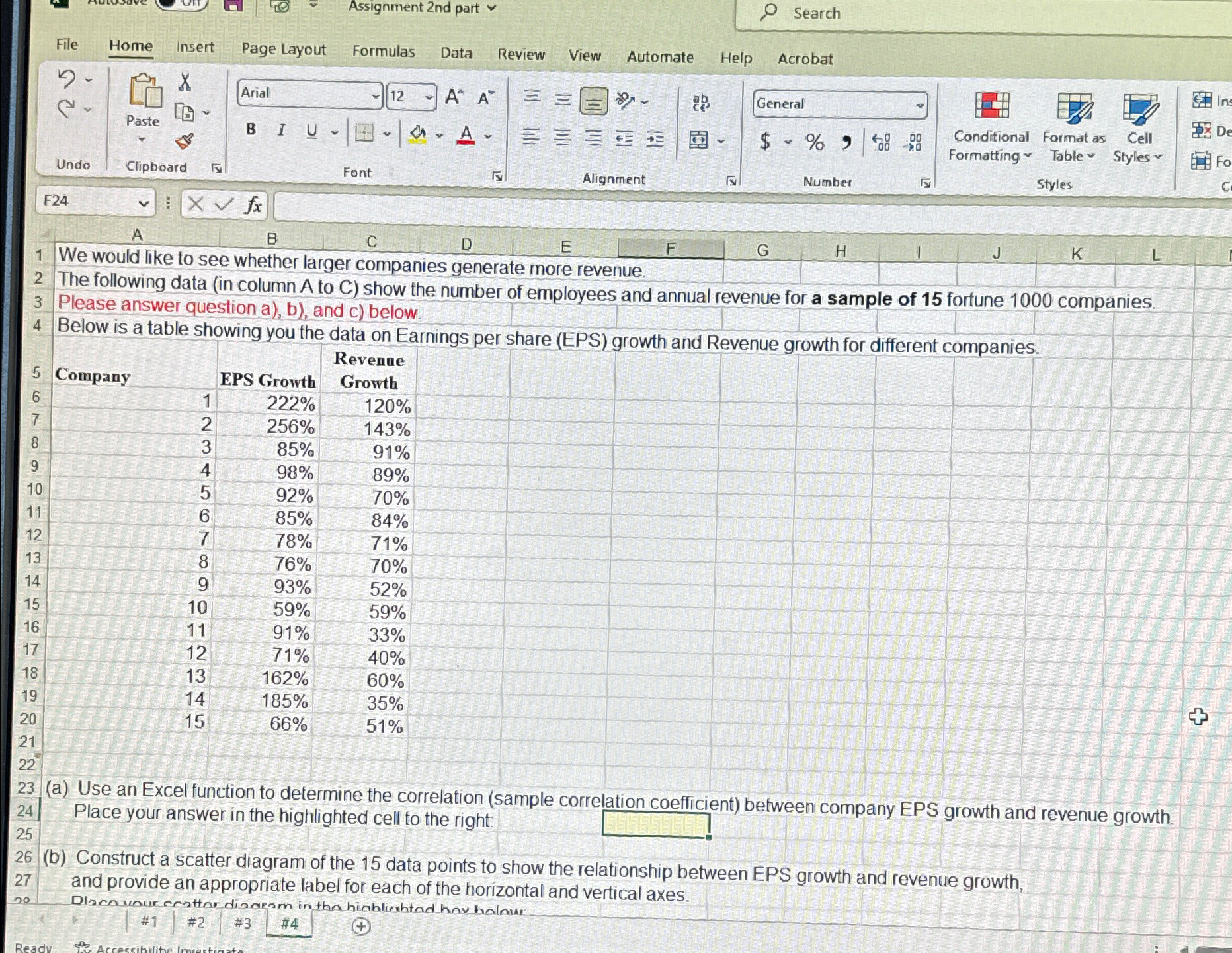
Task: Click the Increase Decimal icon
Action: [881, 141]
